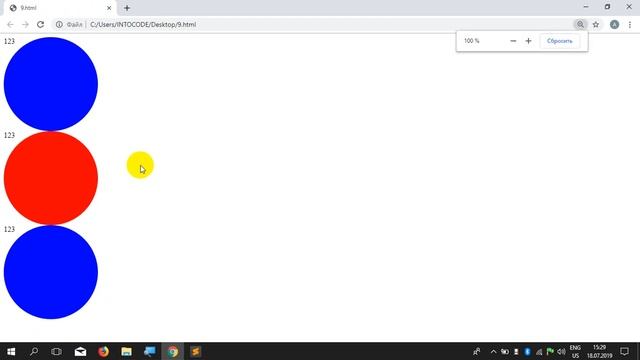Click the zoom magnifier icon in the address bar
This screenshot has width=640, height=360.
pos(580,24)
